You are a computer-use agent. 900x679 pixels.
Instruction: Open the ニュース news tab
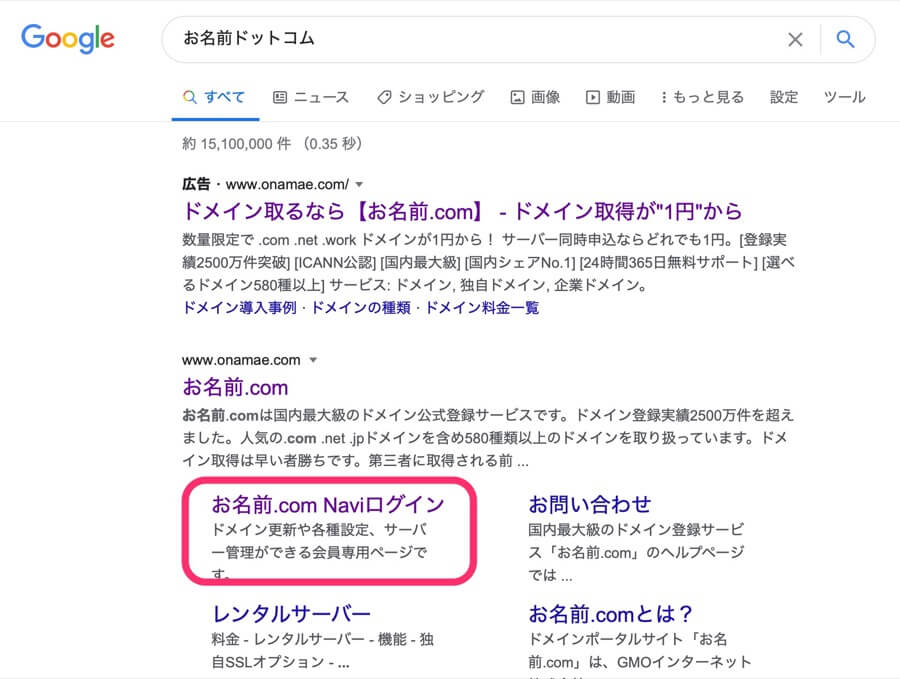click(x=311, y=97)
